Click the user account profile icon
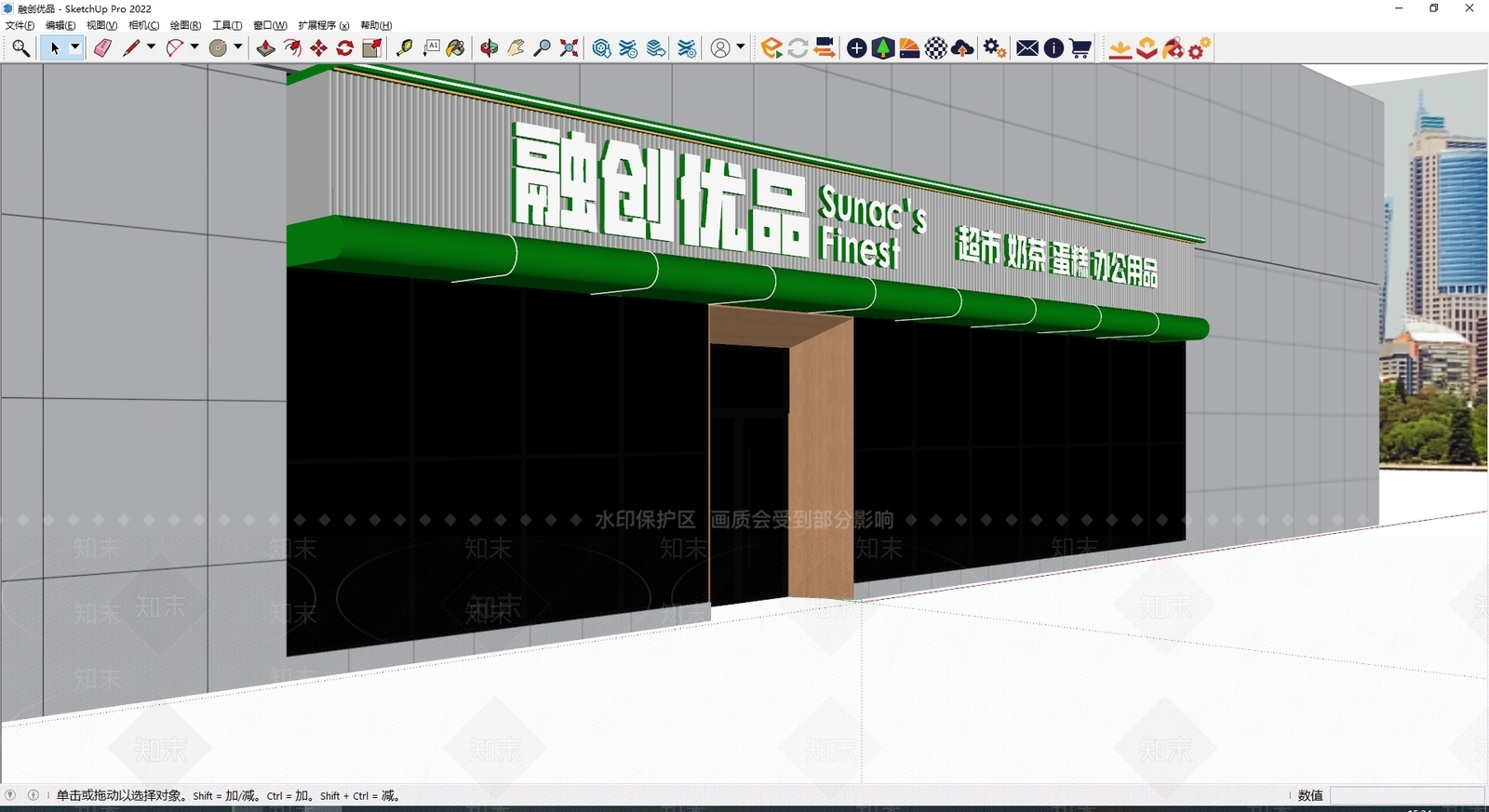This screenshot has height=812, width=1489. coord(720,48)
